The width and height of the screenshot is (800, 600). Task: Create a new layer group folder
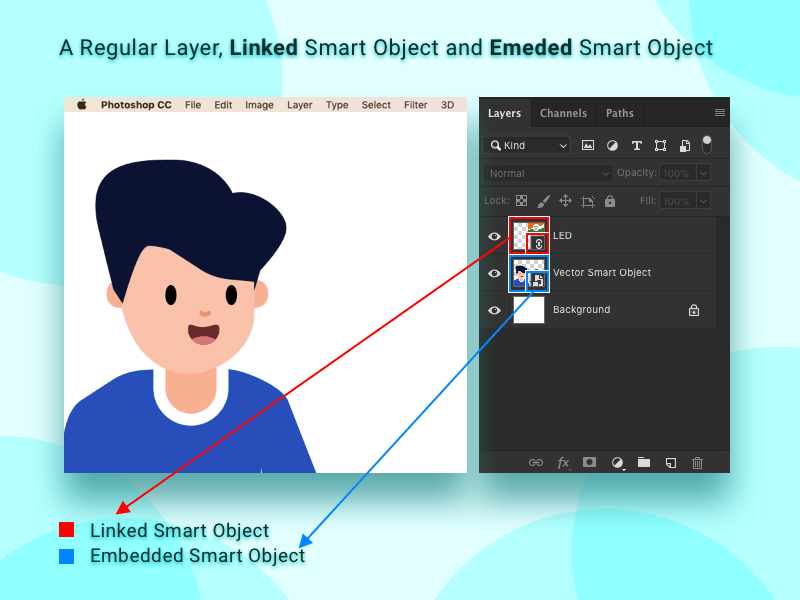644,463
